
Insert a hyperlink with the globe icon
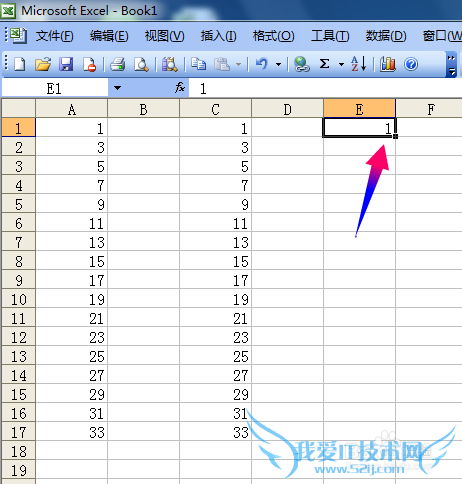pyautogui.click(x=302, y=64)
